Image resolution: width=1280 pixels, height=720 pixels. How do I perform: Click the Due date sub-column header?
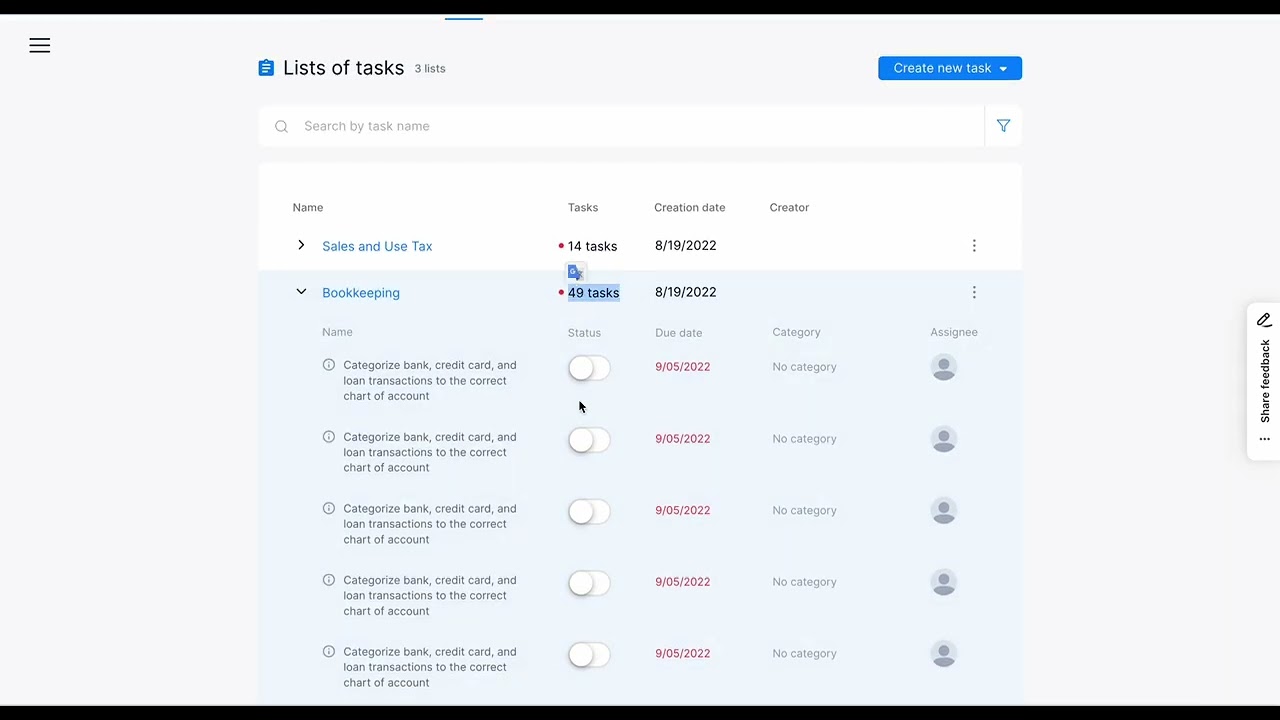[x=679, y=332]
